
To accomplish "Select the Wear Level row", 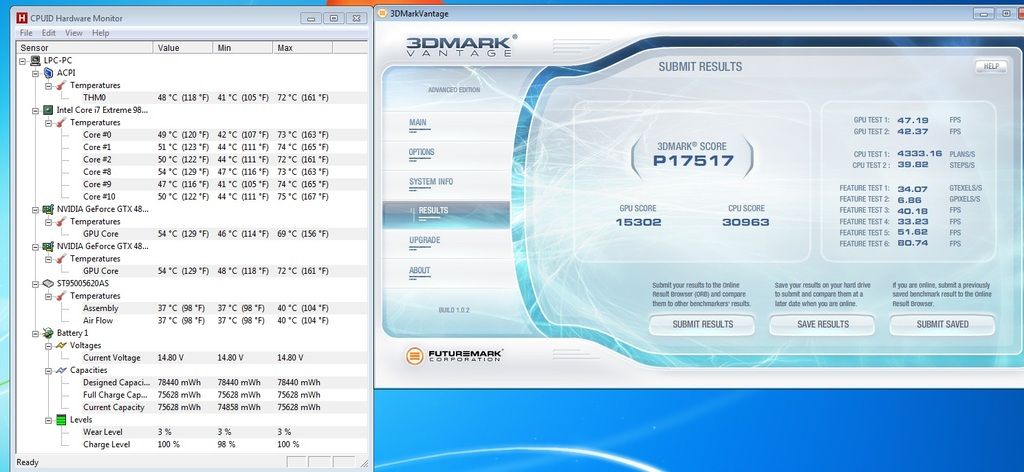I will click(x=192, y=432).
